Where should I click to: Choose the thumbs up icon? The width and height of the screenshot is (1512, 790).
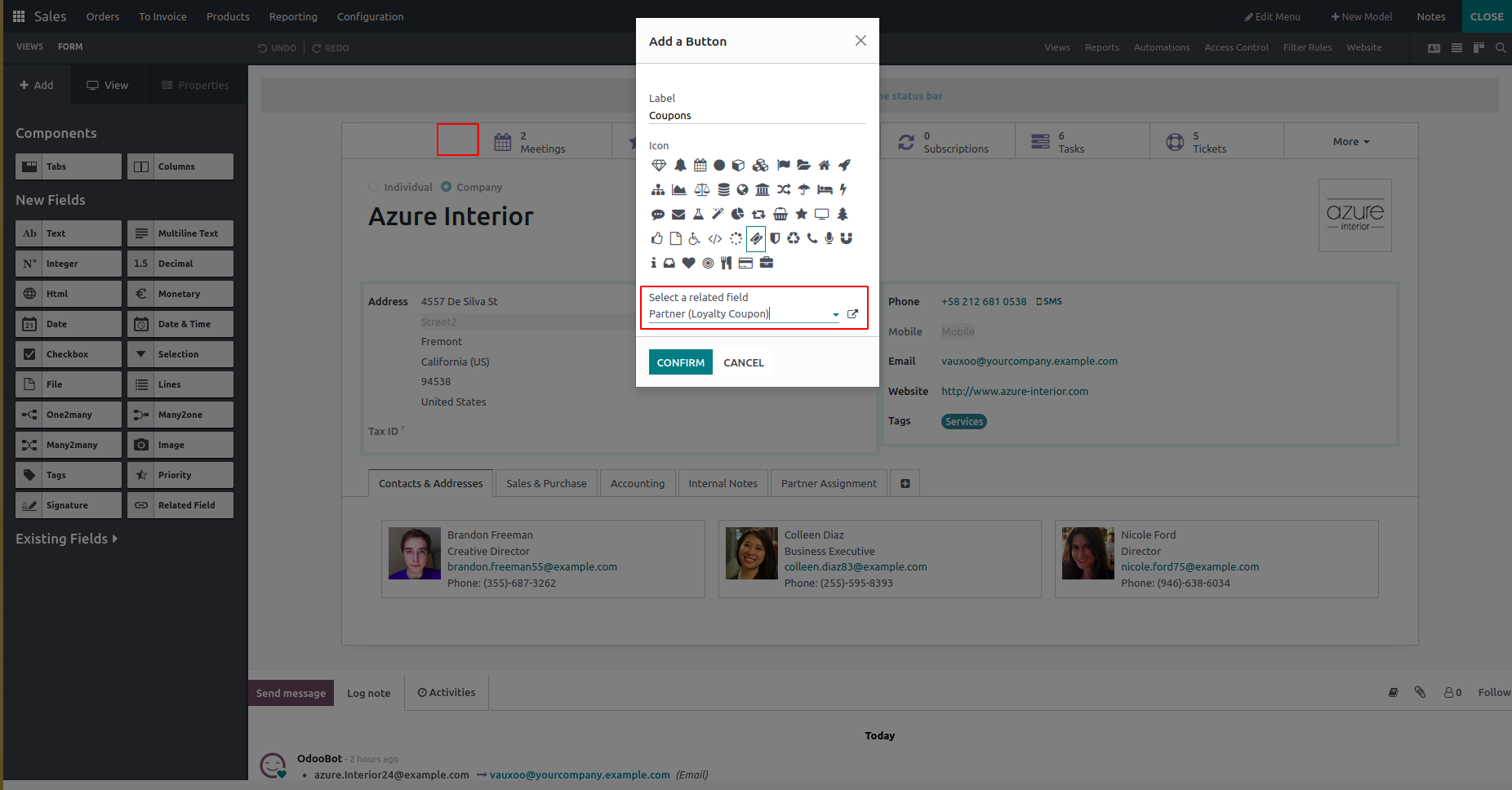[x=657, y=239]
